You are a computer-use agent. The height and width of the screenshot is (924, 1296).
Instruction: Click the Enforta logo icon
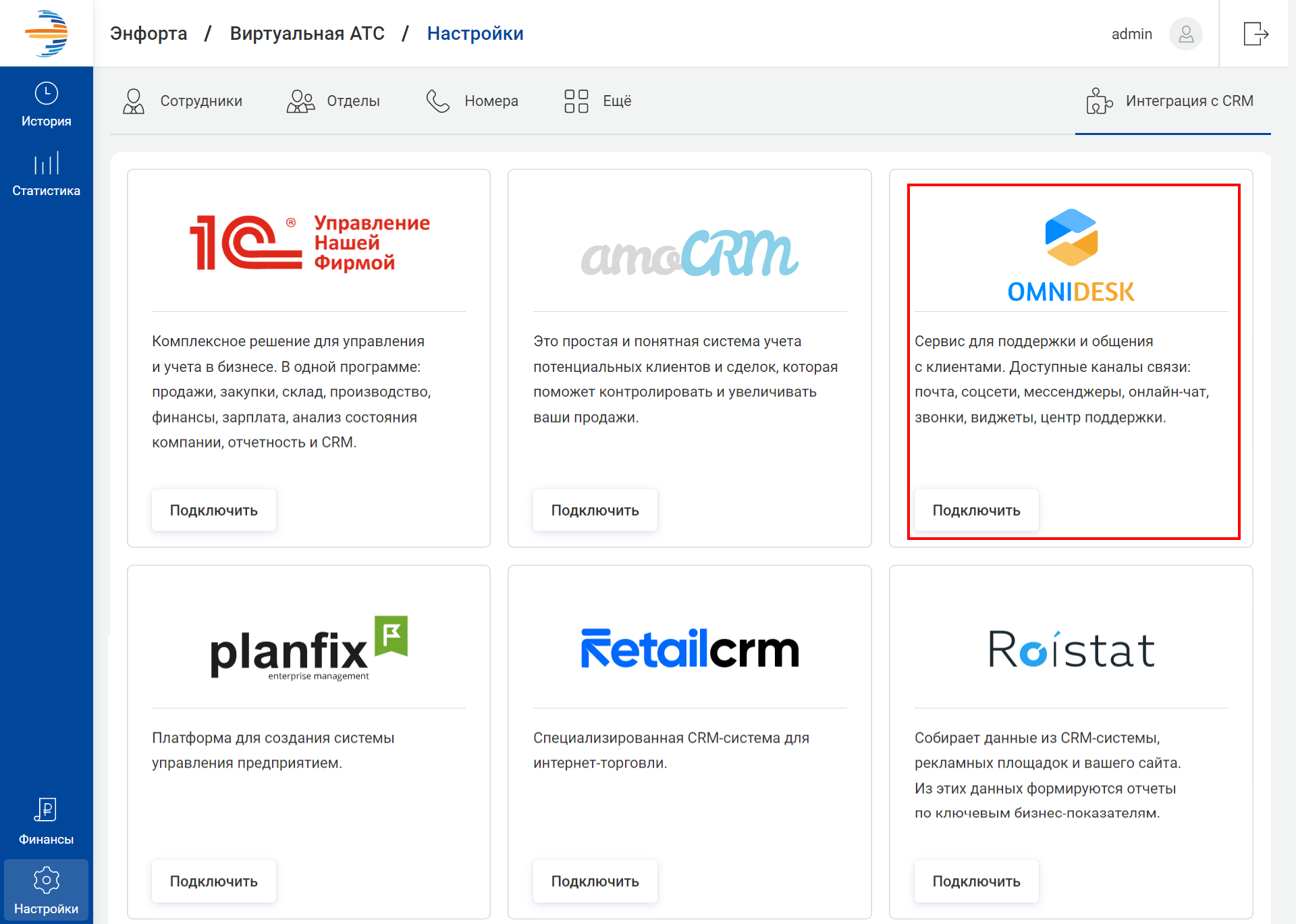click(46, 33)
